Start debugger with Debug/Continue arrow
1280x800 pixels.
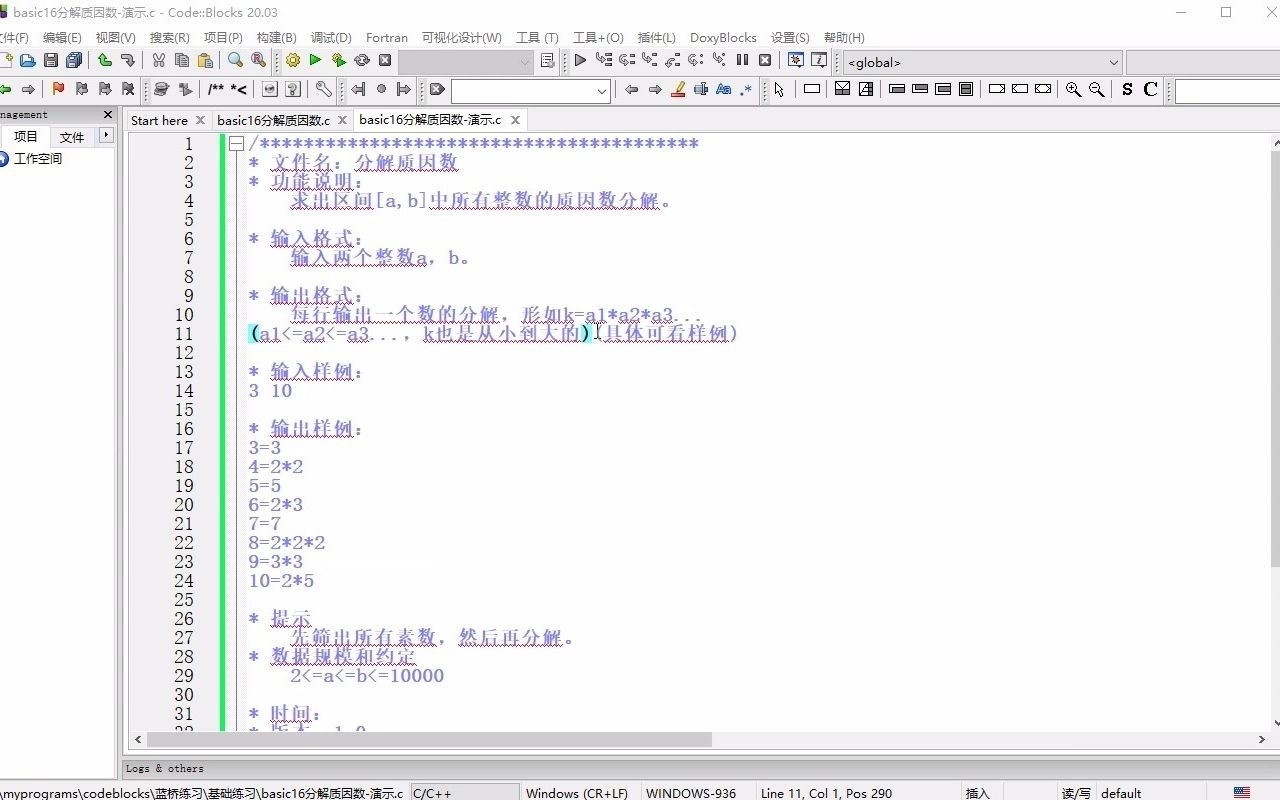pyautogui.click(x=580, y=60)
